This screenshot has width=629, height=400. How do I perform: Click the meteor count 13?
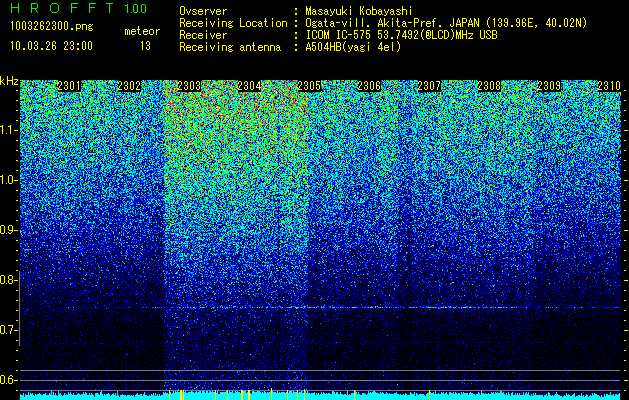pos(145,46)
